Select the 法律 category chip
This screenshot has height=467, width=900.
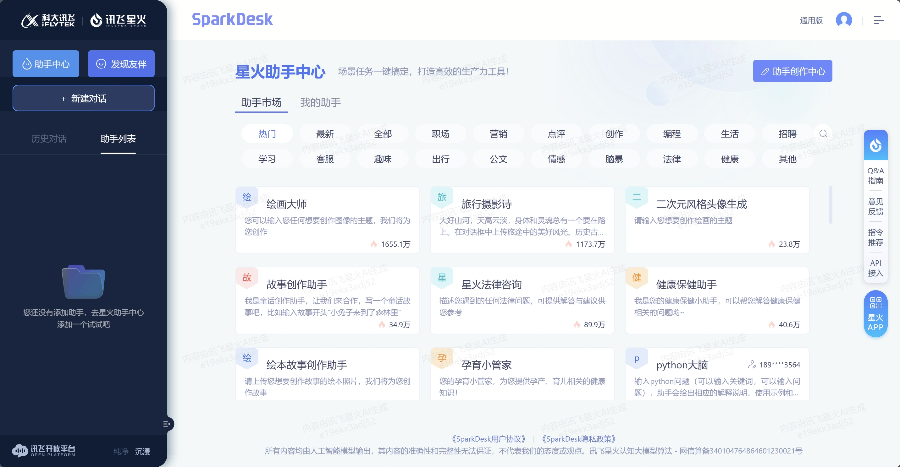click(x=672, y=159)
